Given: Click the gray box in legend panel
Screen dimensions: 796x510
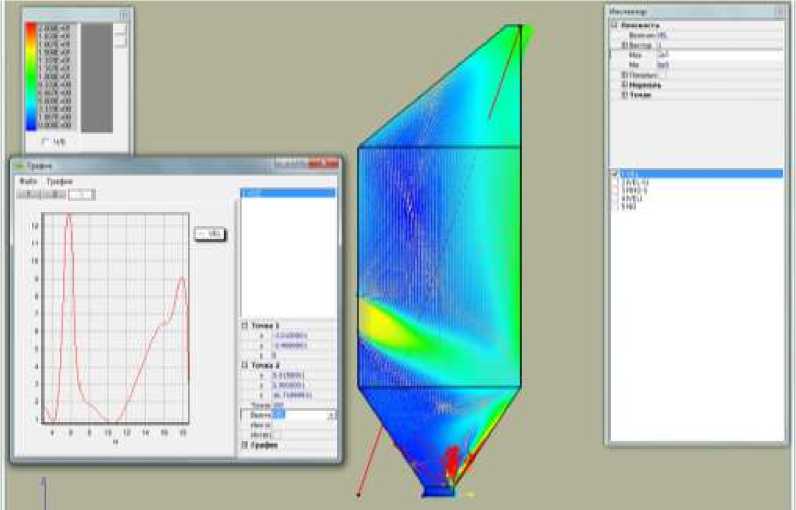Looking at the screenshot, I should click(97, 78).
